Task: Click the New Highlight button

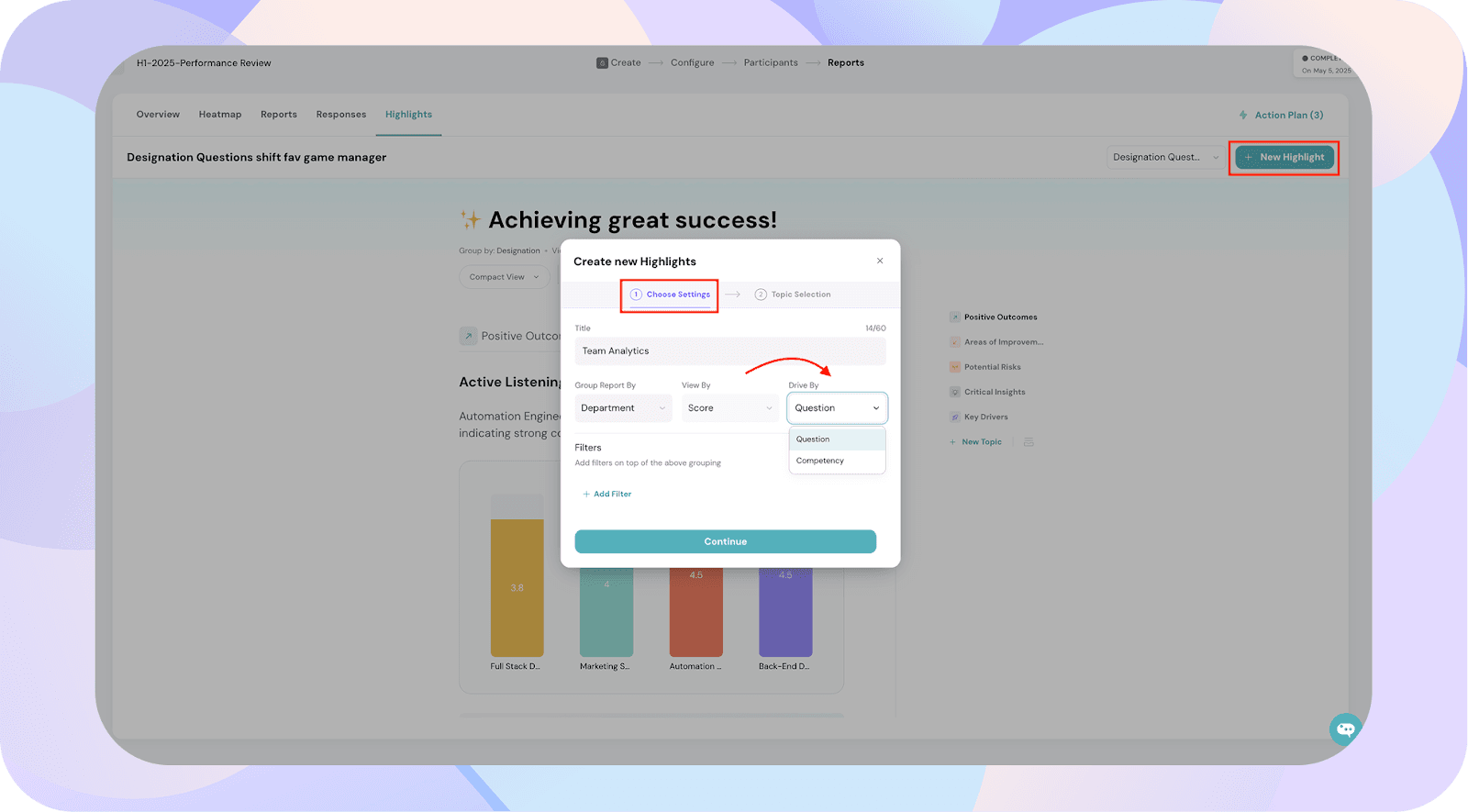Action: (x=1284, y=157)
